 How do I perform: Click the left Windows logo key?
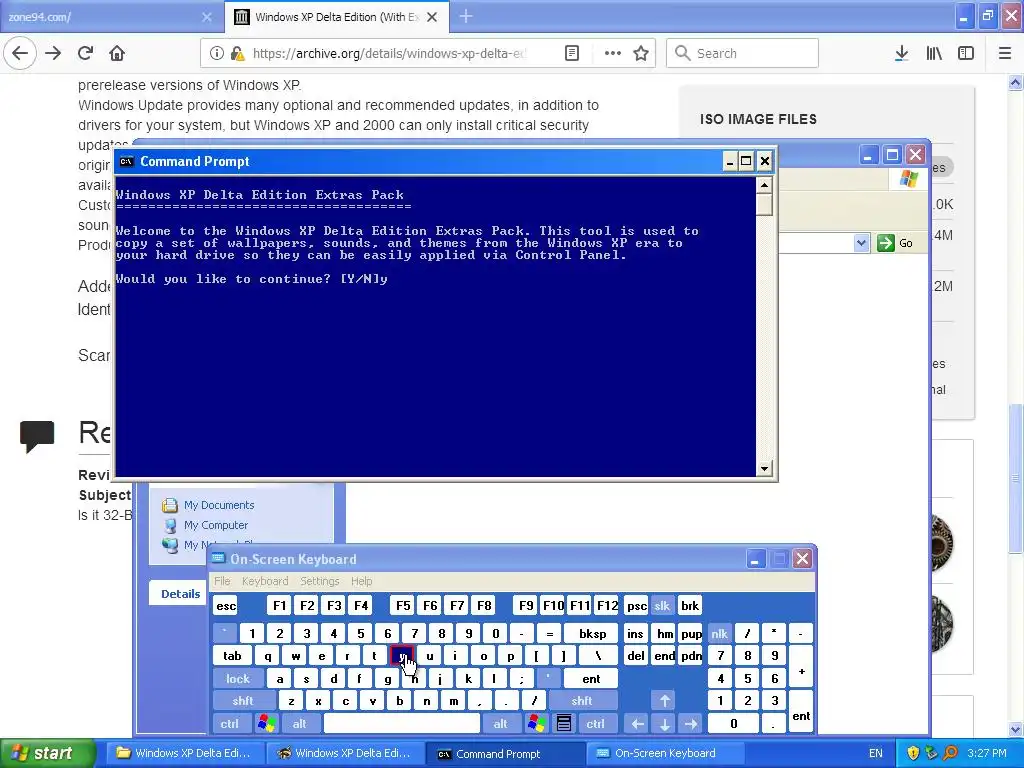click(266, 724)
